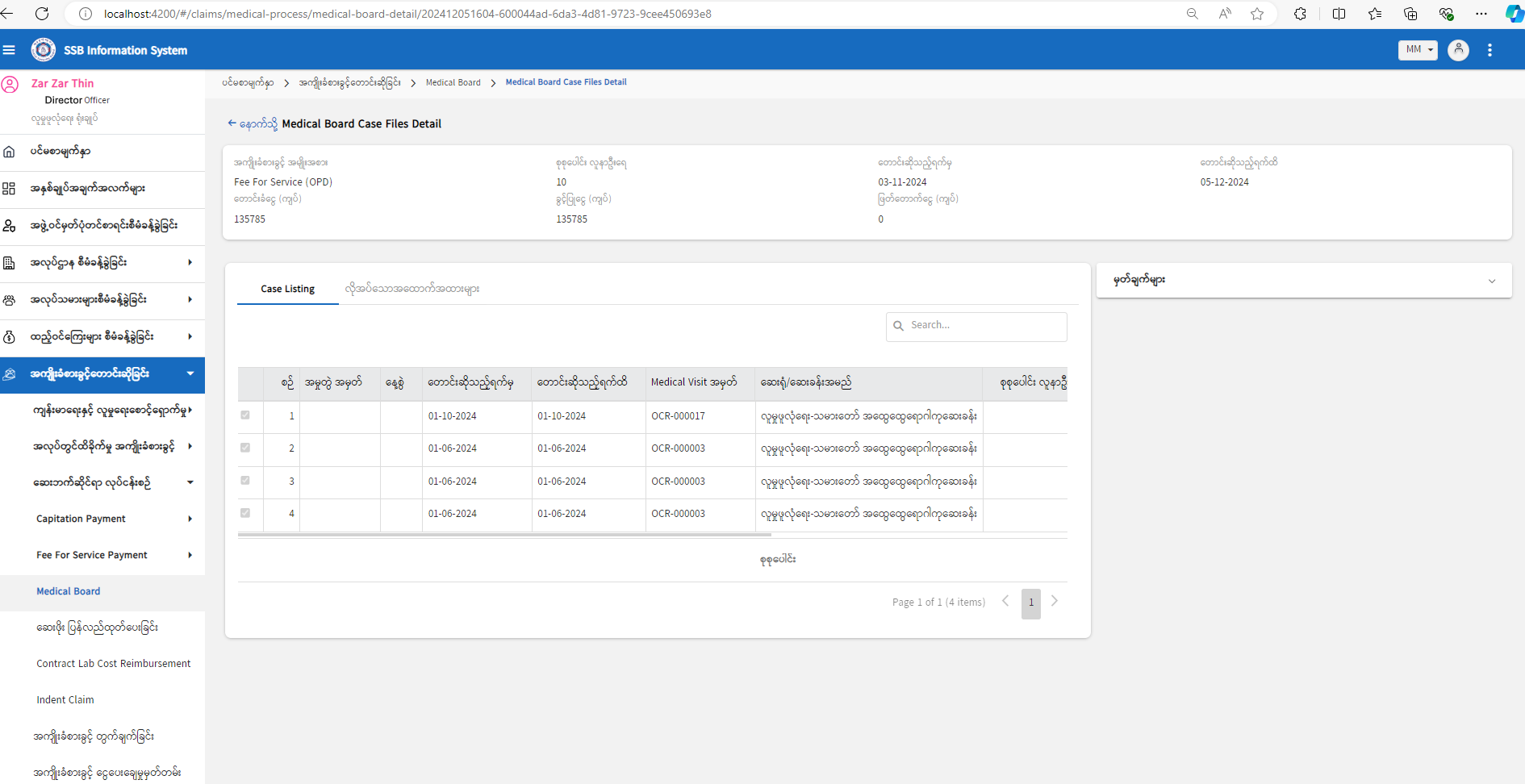Viewport: 1525px width, 784px height.
Task: Toggle the checkbox for row 1
Action: click(245, 415)
